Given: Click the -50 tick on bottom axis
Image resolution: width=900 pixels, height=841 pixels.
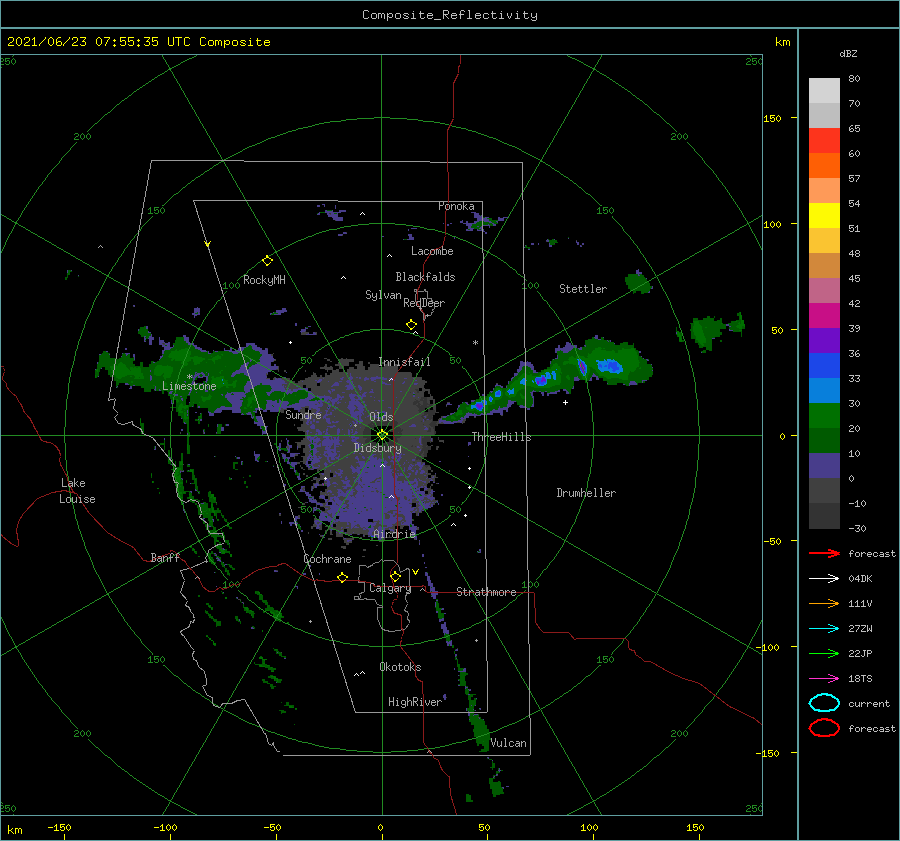Looking at the screenshot, I should tap(272, 827).
